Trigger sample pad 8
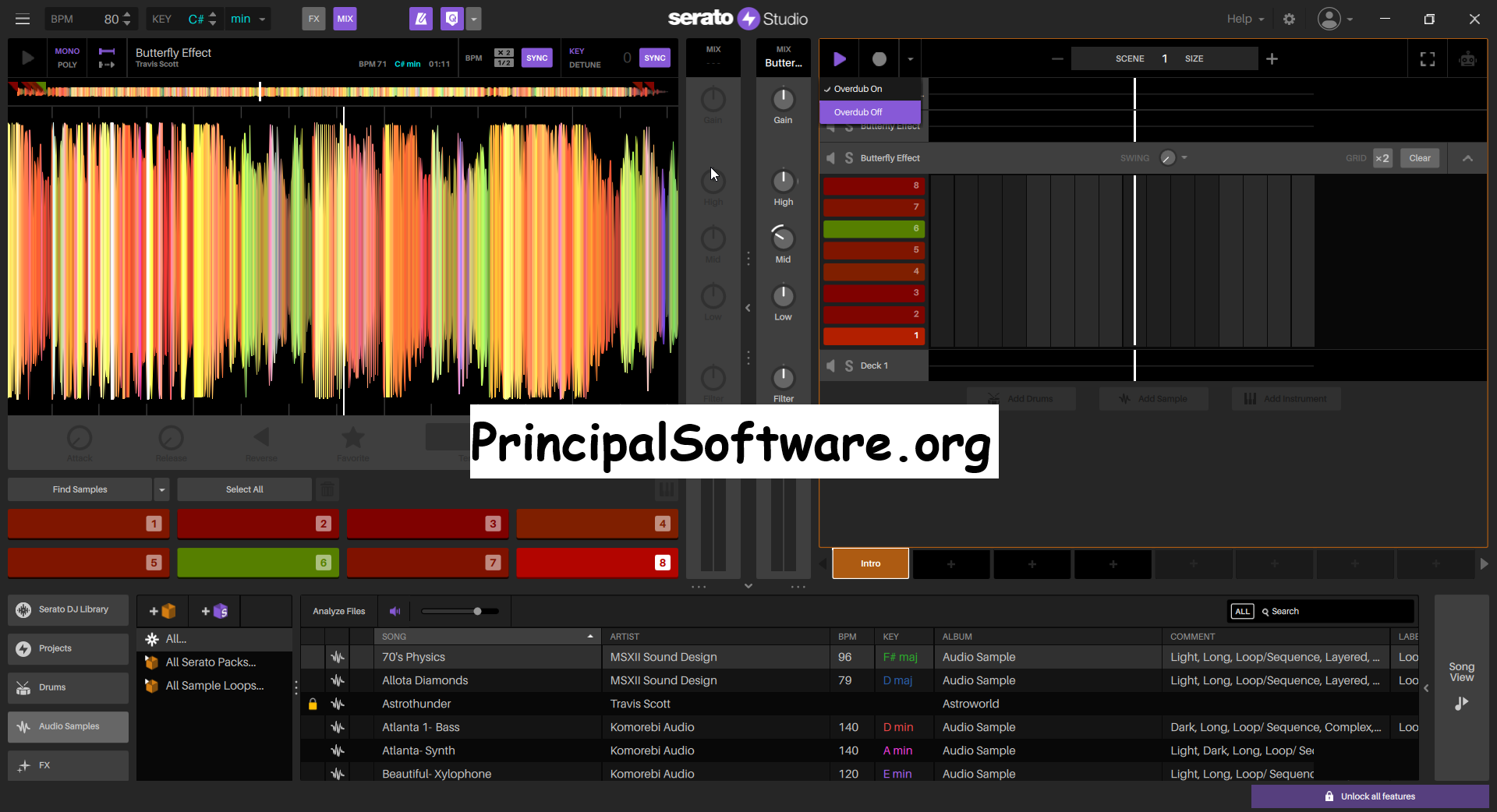Viewport: 1497px width, 812px height. pos(597,563)
